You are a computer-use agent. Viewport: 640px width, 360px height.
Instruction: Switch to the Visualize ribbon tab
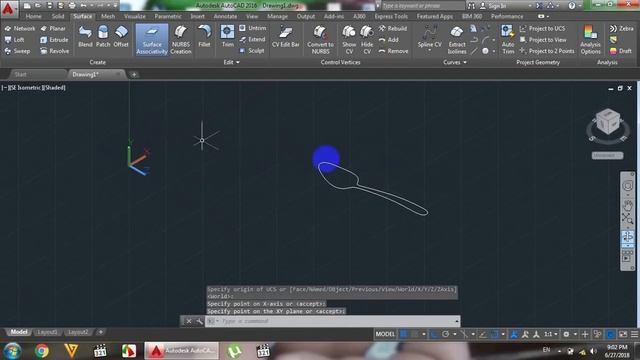(135, 16)
